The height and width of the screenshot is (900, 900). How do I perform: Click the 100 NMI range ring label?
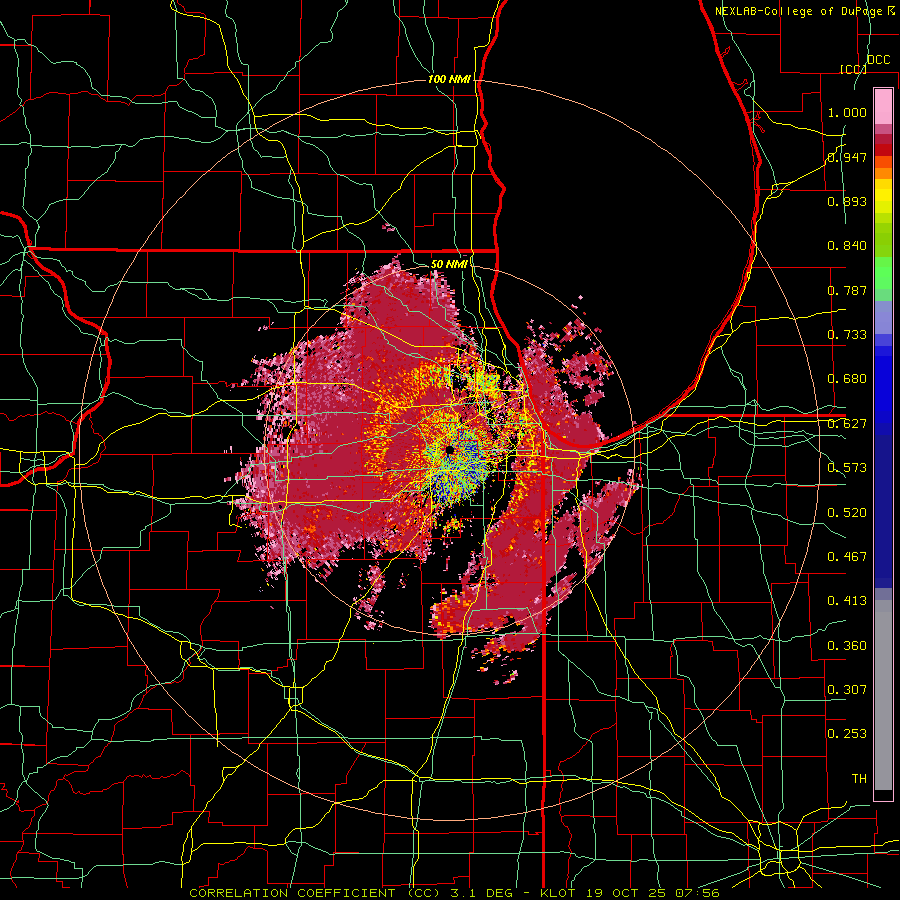[449, 79]
